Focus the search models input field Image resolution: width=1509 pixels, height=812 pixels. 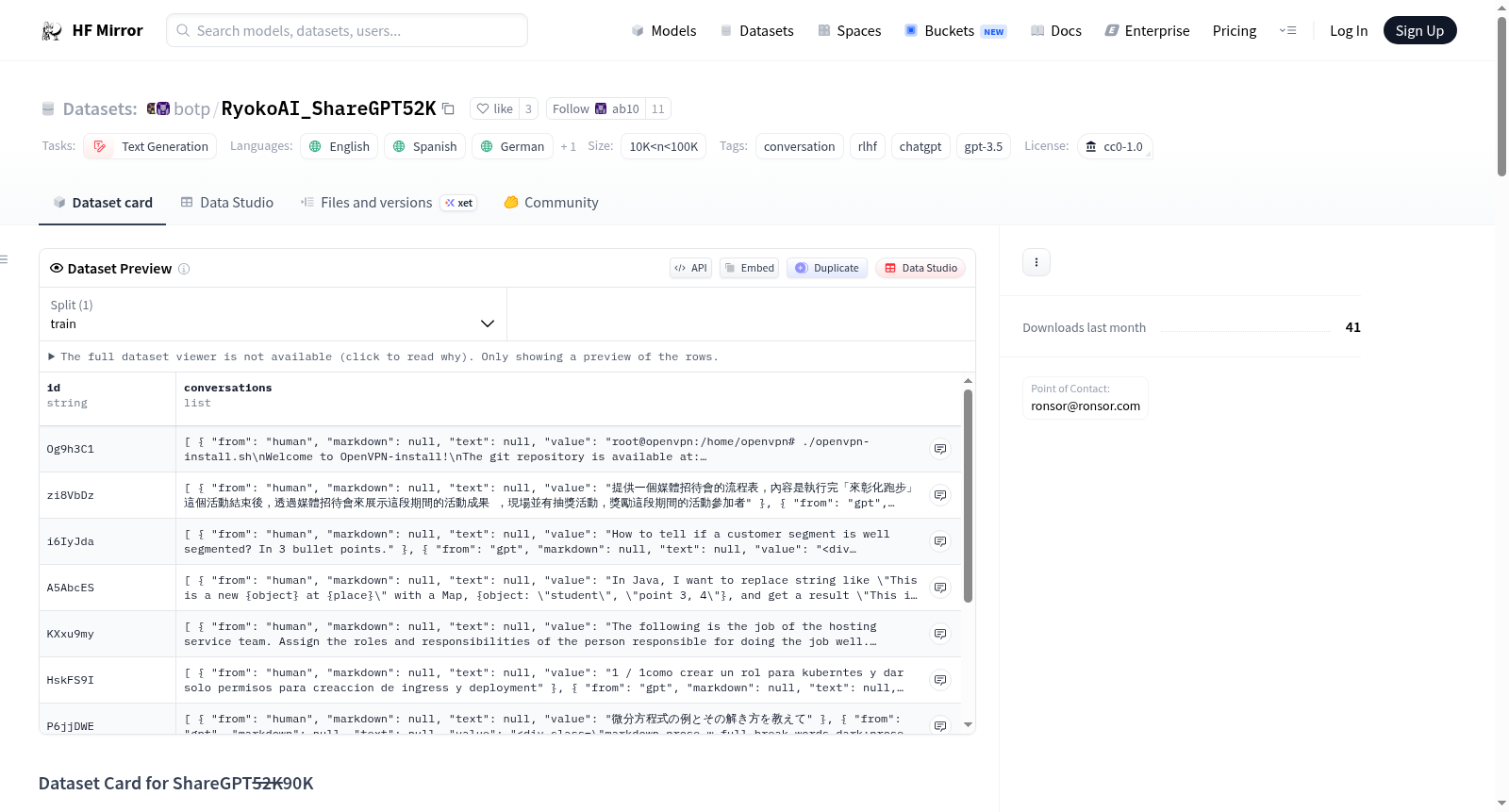(x=347, y=31)
